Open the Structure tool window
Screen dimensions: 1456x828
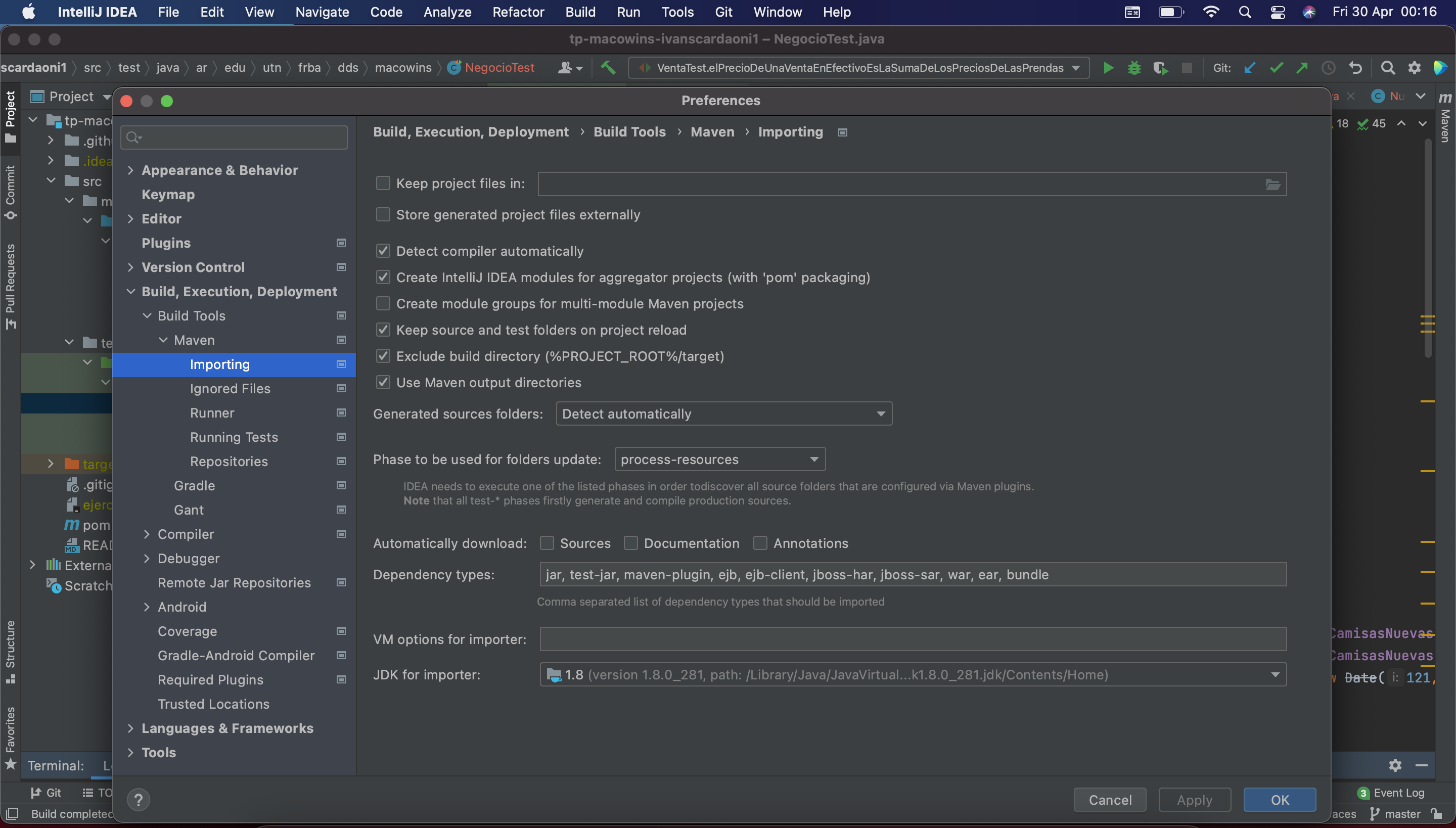tap(10, 652)
